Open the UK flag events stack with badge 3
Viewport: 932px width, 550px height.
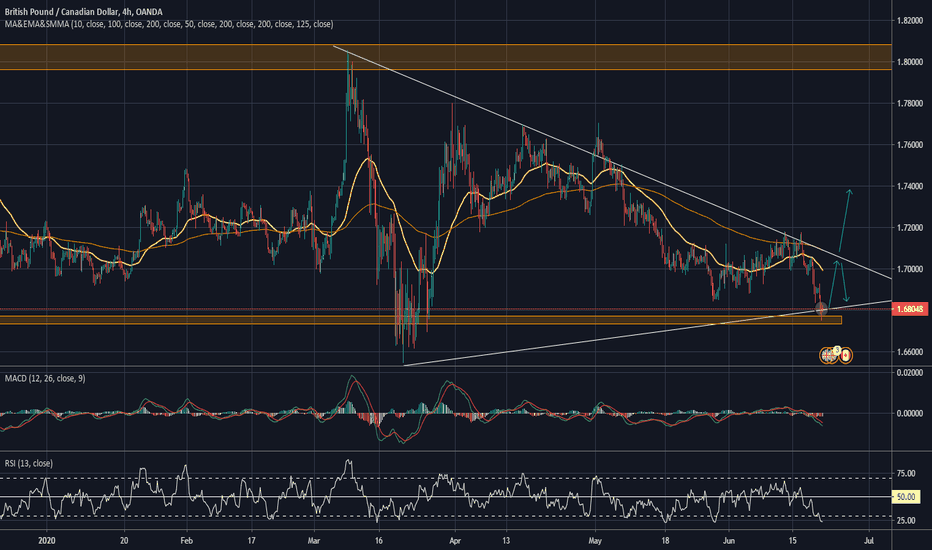tap(828, 356)
